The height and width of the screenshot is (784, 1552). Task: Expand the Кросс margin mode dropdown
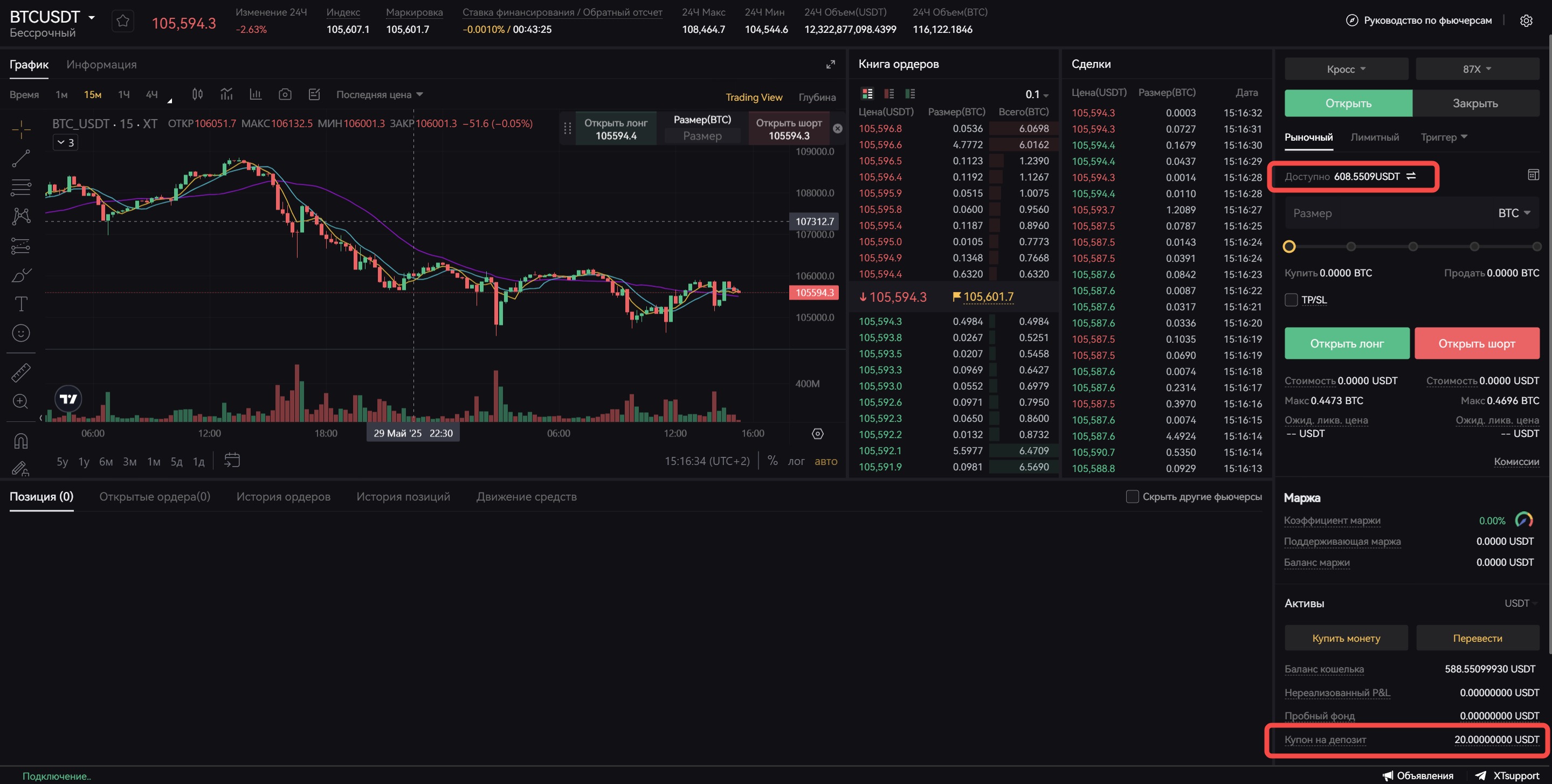[x=1346, y=70]
